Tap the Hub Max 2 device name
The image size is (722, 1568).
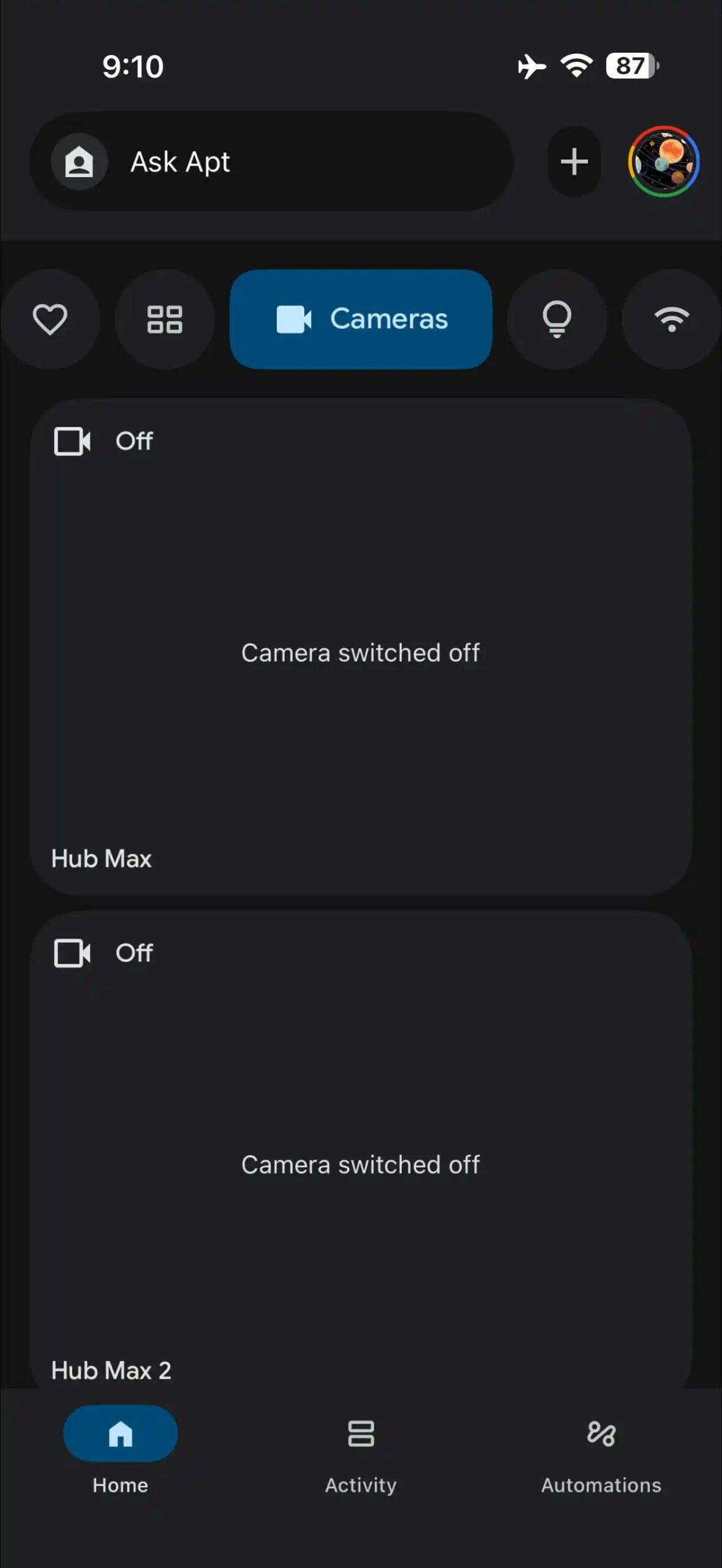(x=111, y=1371)
